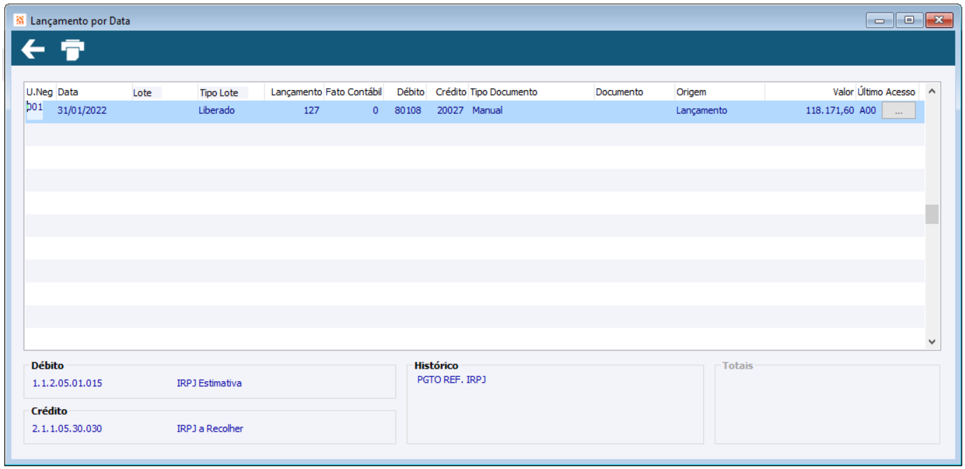Image resolution: width=965 pixels, height=469 pixels.
Task: Click the Último Acesso column header
Action: click(887, 92)
